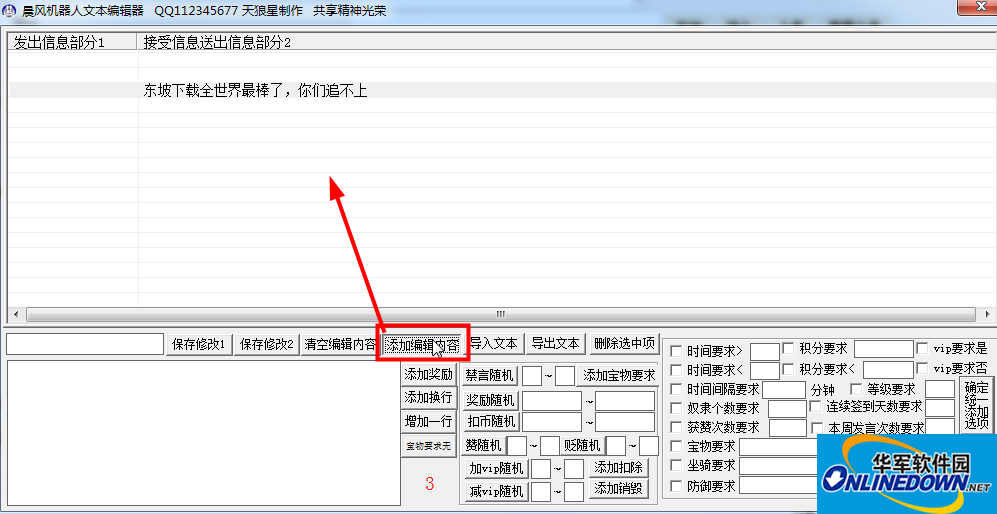The image size is (997, 514).
Task: Add a row with 增加一行
Action: (429, 421)
